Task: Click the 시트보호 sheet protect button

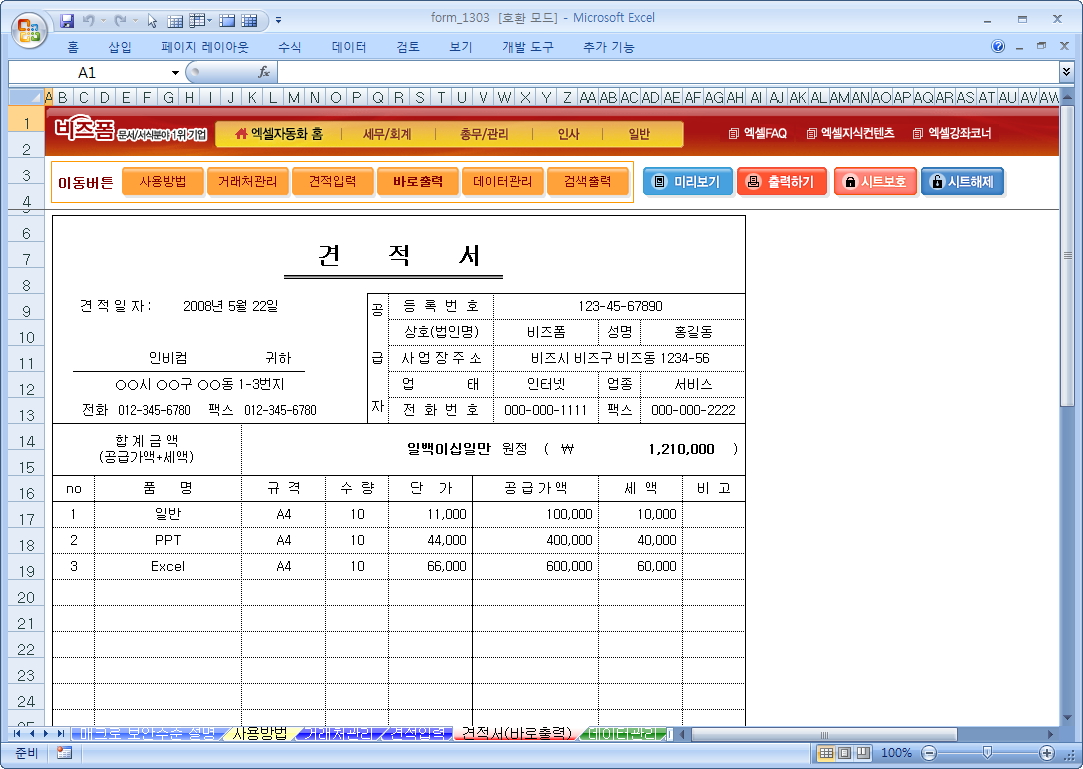Action: (875, 182)
